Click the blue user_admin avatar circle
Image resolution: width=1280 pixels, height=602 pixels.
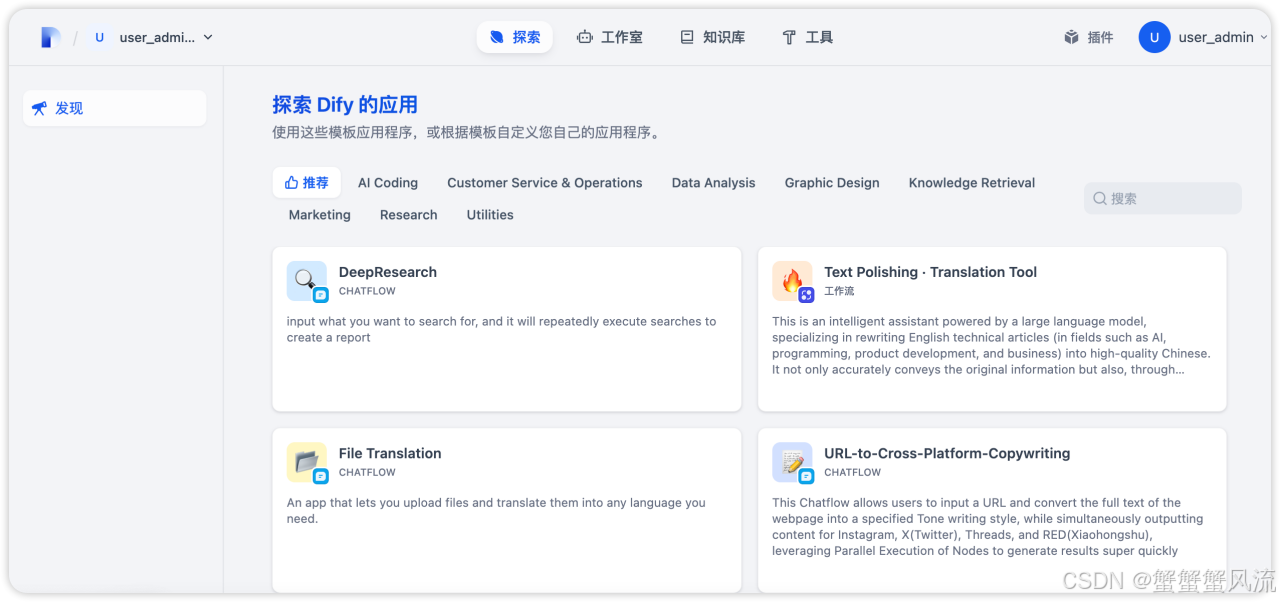1154,37
